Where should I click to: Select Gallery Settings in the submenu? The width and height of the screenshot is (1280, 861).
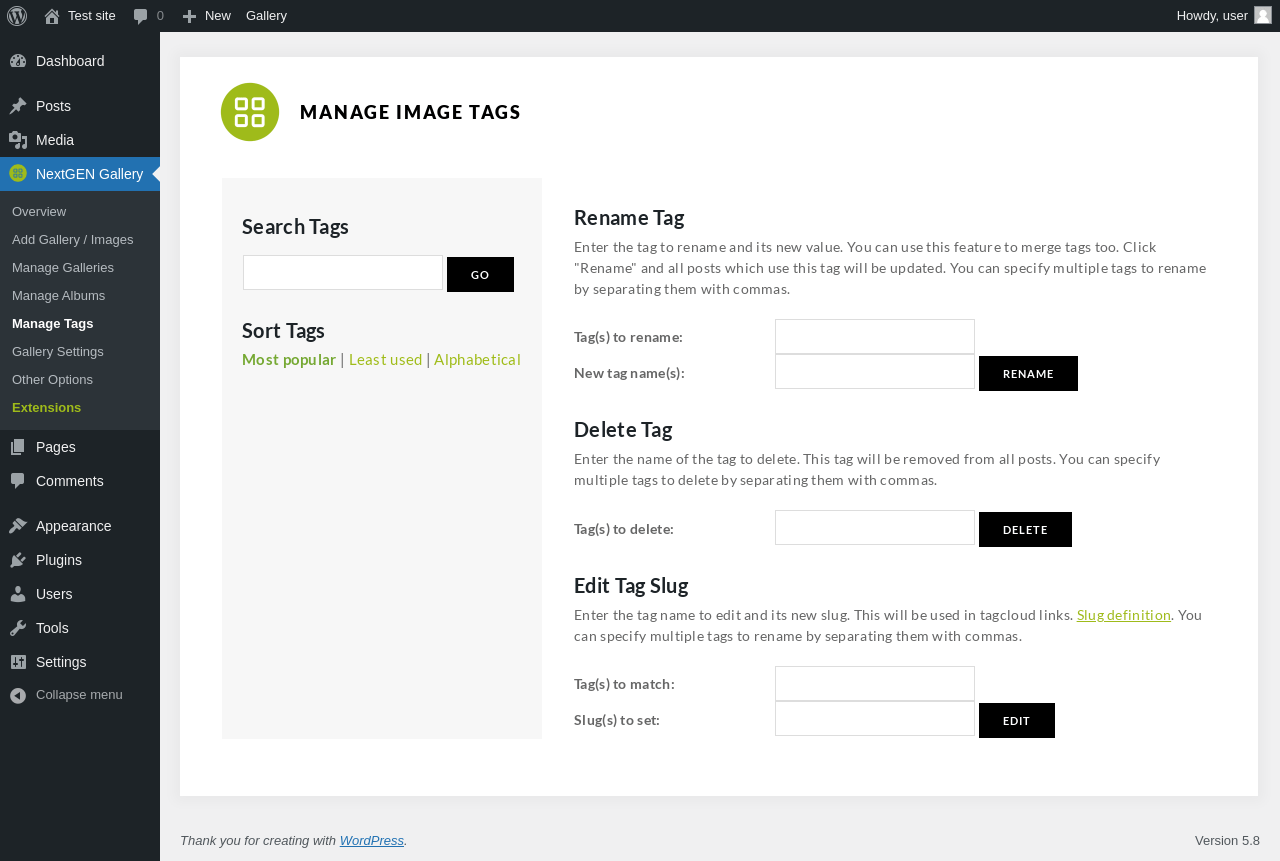click(x=58, y=352)
